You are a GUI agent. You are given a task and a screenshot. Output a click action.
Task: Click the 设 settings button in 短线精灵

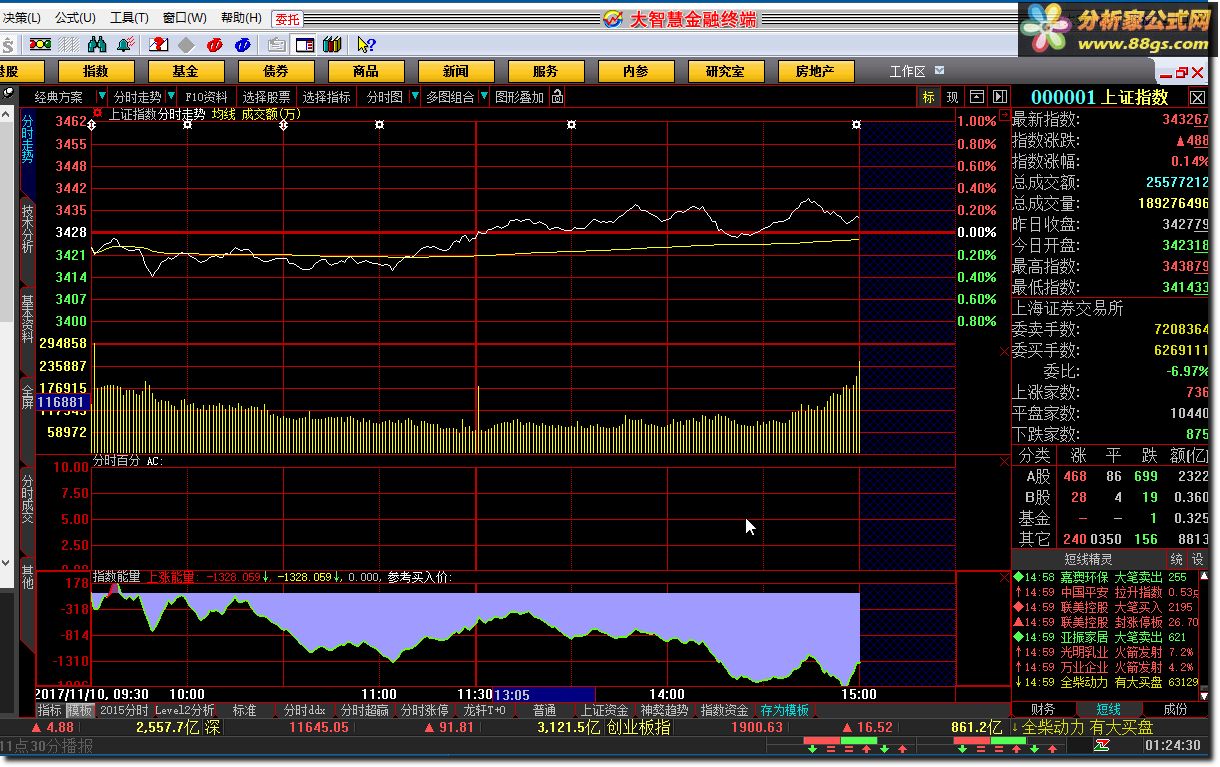click(x=1197, y=559)
